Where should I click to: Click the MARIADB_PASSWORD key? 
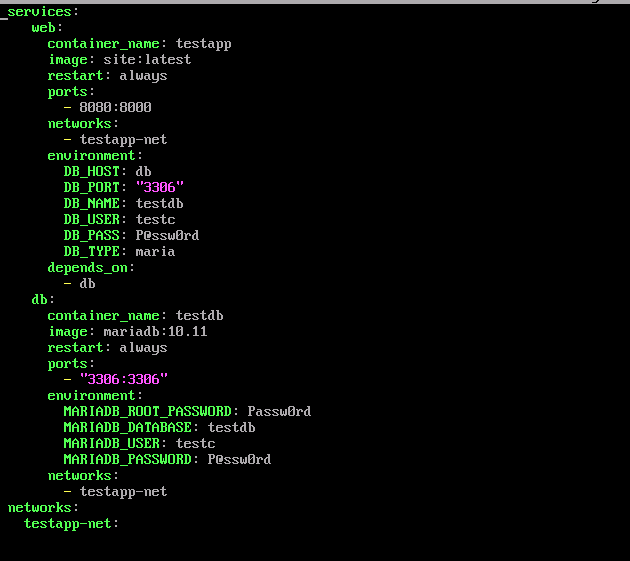coord(127,459)
